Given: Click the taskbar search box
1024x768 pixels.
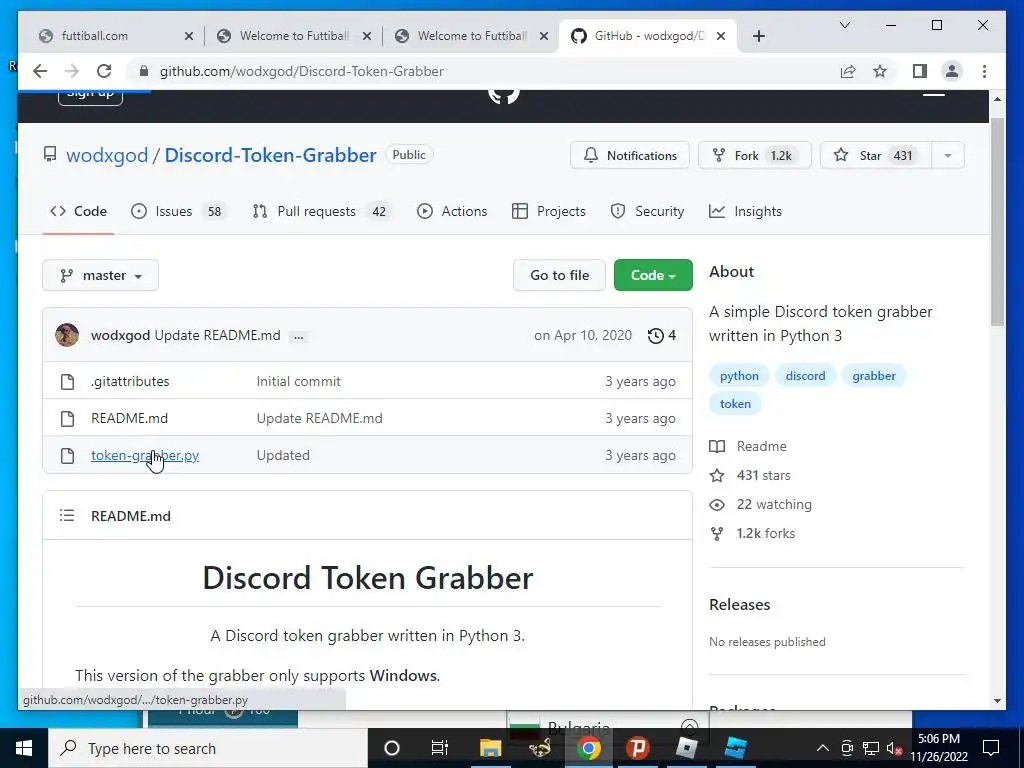Looking at the screenshot, I should (x=208, y=748).
